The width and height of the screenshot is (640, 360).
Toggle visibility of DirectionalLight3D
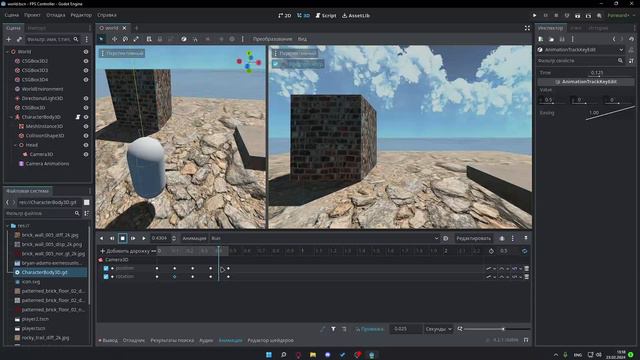(86, 98)
